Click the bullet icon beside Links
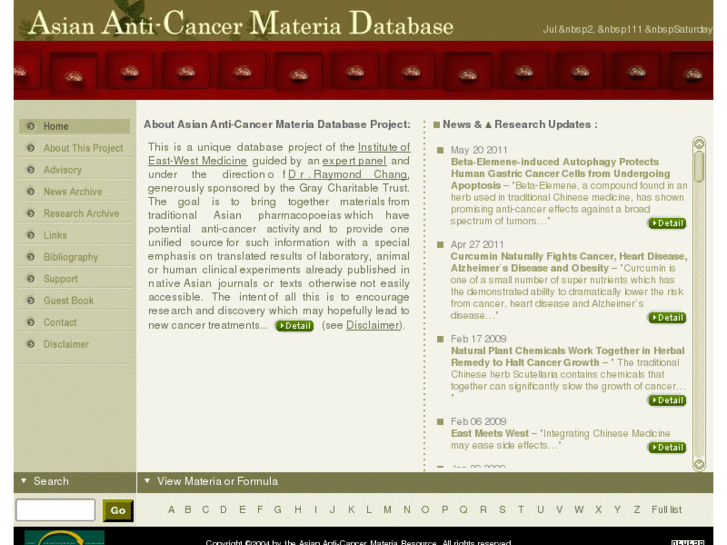The width and height of the screenshot is (727, 545). tap(31, 235)
